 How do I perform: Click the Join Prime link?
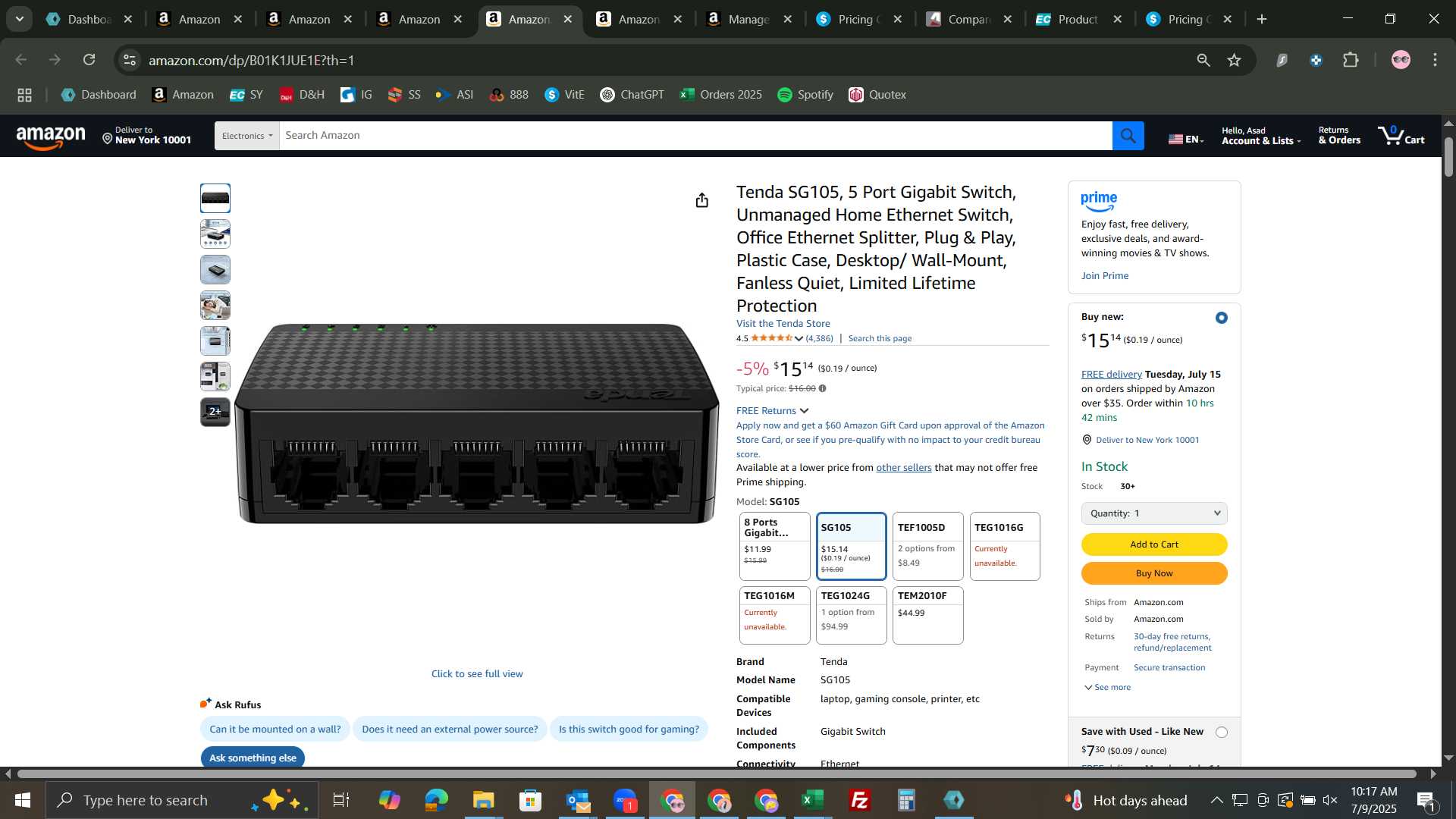click(1104, 276)
